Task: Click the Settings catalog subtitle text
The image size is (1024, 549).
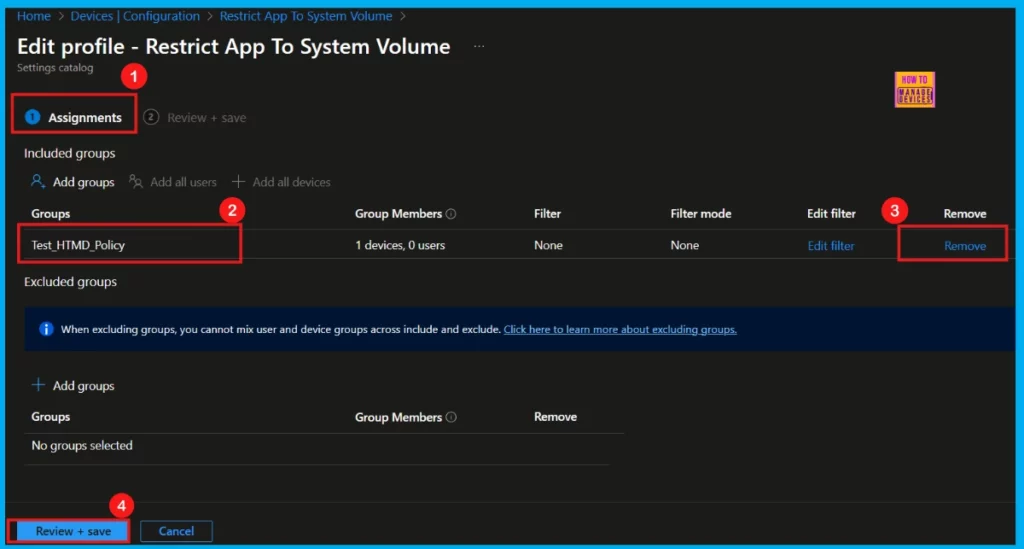Action: coord(55,68)
